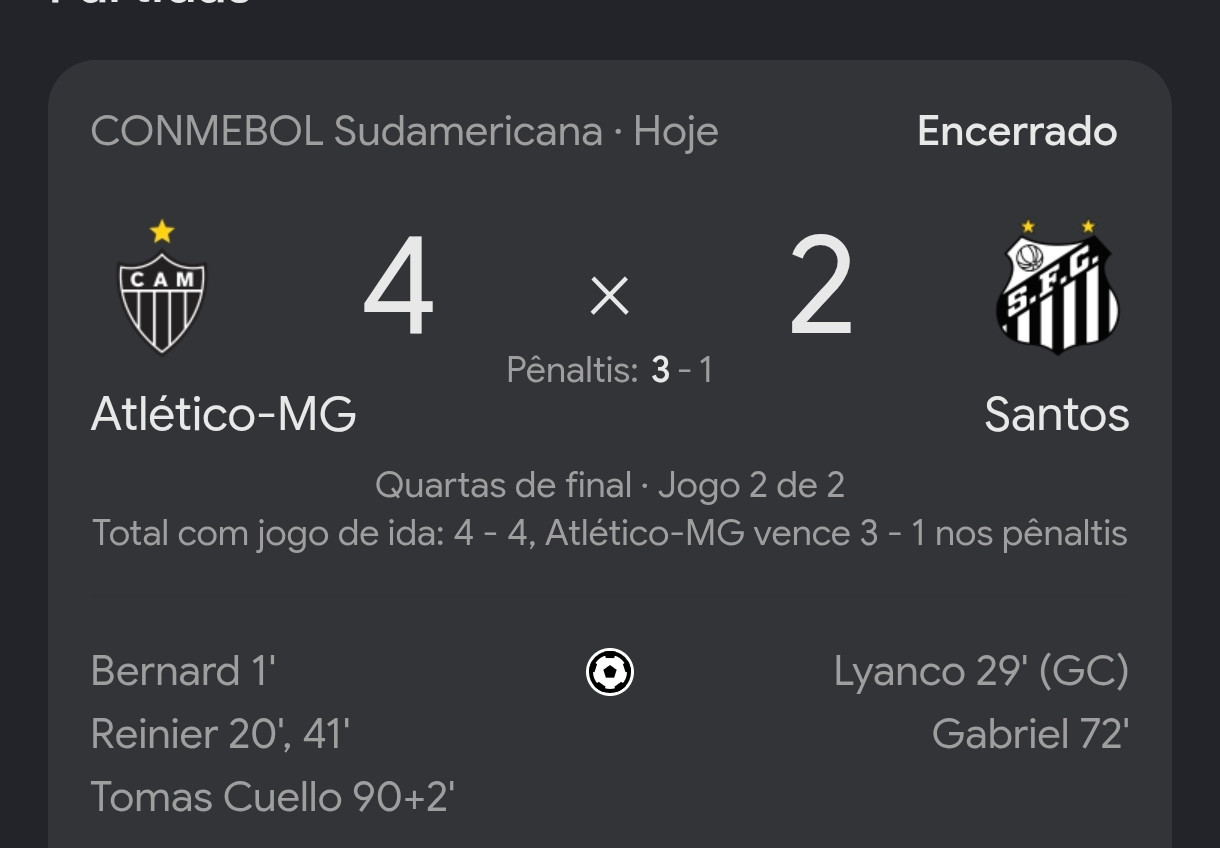
Task: Click the Pênaltis 3 - 1 result
Action: click(610, 370)
